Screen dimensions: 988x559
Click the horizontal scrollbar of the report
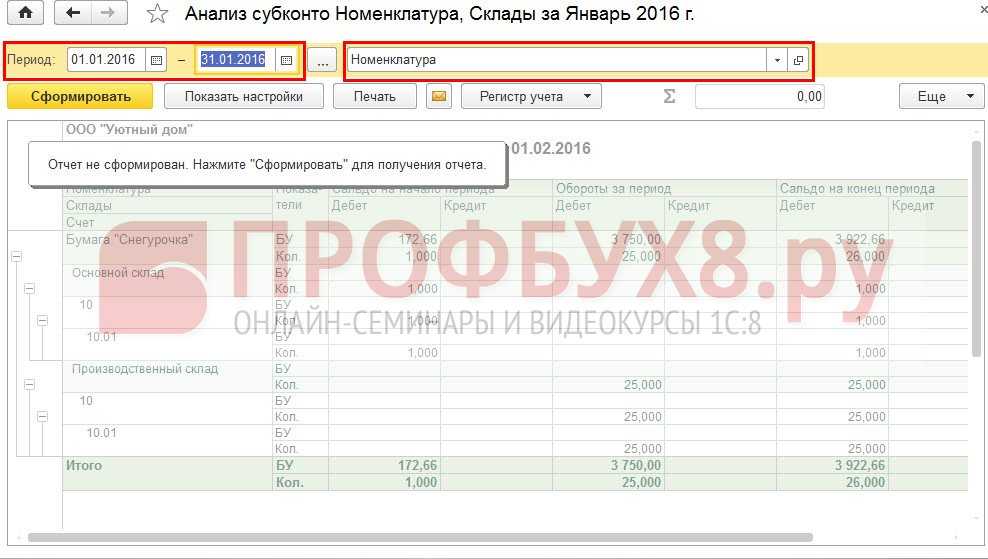[420, 538]
